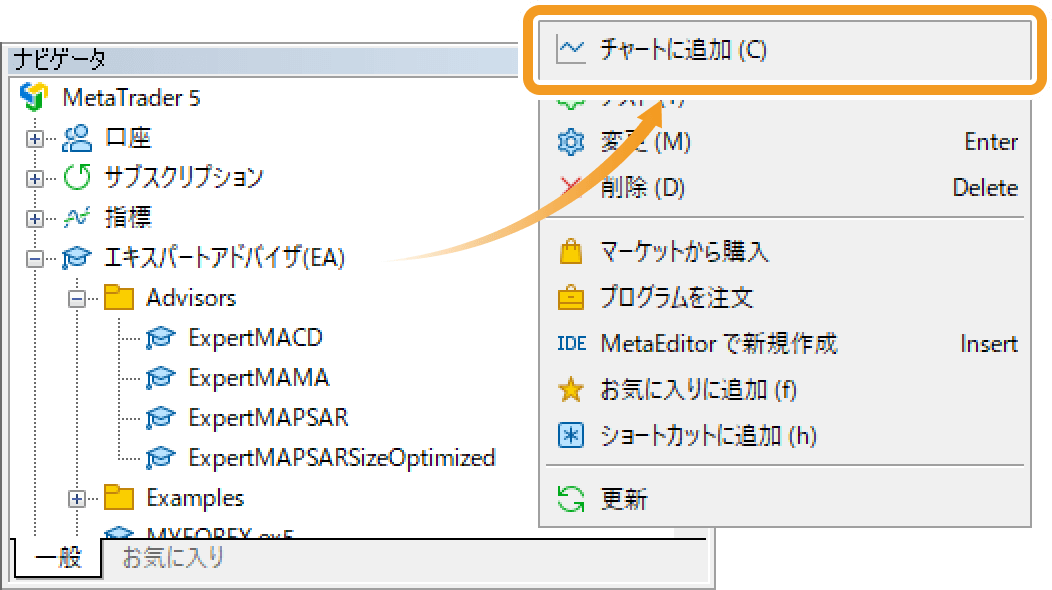The image size is (1052, 590).
Task: Select ExpertMAPSARSizeOptimized in the tree
Action: 341,458
